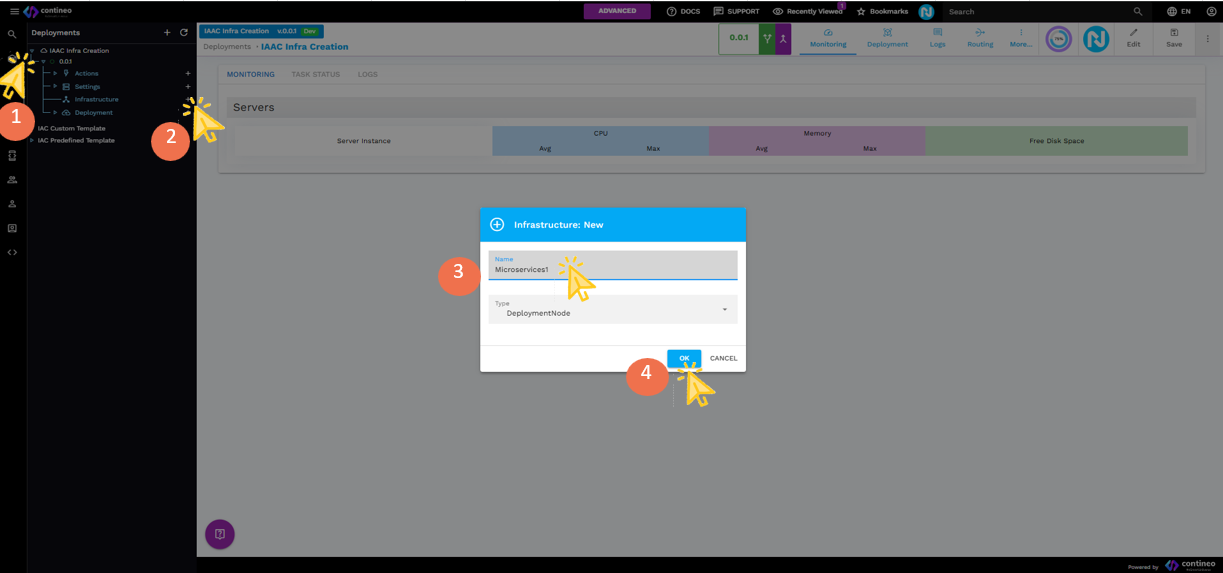1223x573 pixels.
Task: Open the user account icon at top right
Action: pos(1210,12)
